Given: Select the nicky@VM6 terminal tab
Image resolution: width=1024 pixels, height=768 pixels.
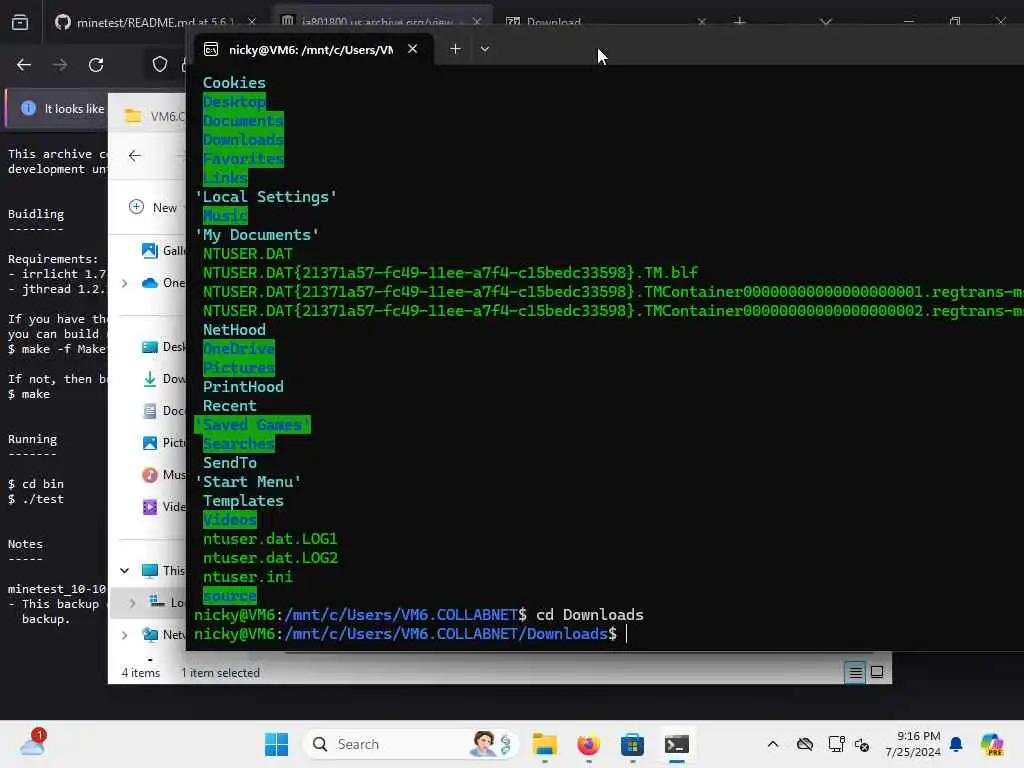Looking at the screenshot, I should click(311, 50).
